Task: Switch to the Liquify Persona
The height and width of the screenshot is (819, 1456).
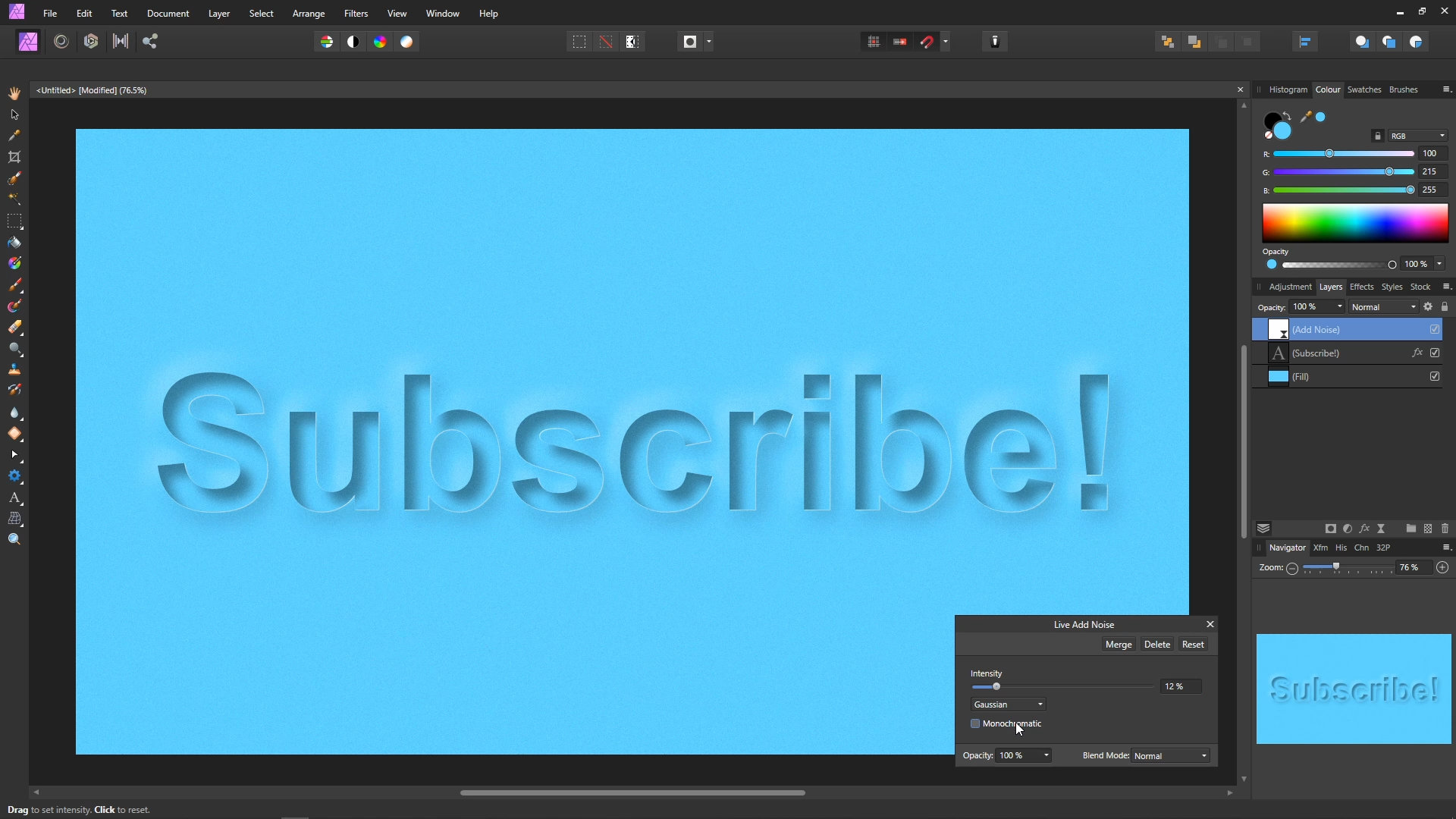Action: (61, 42)
